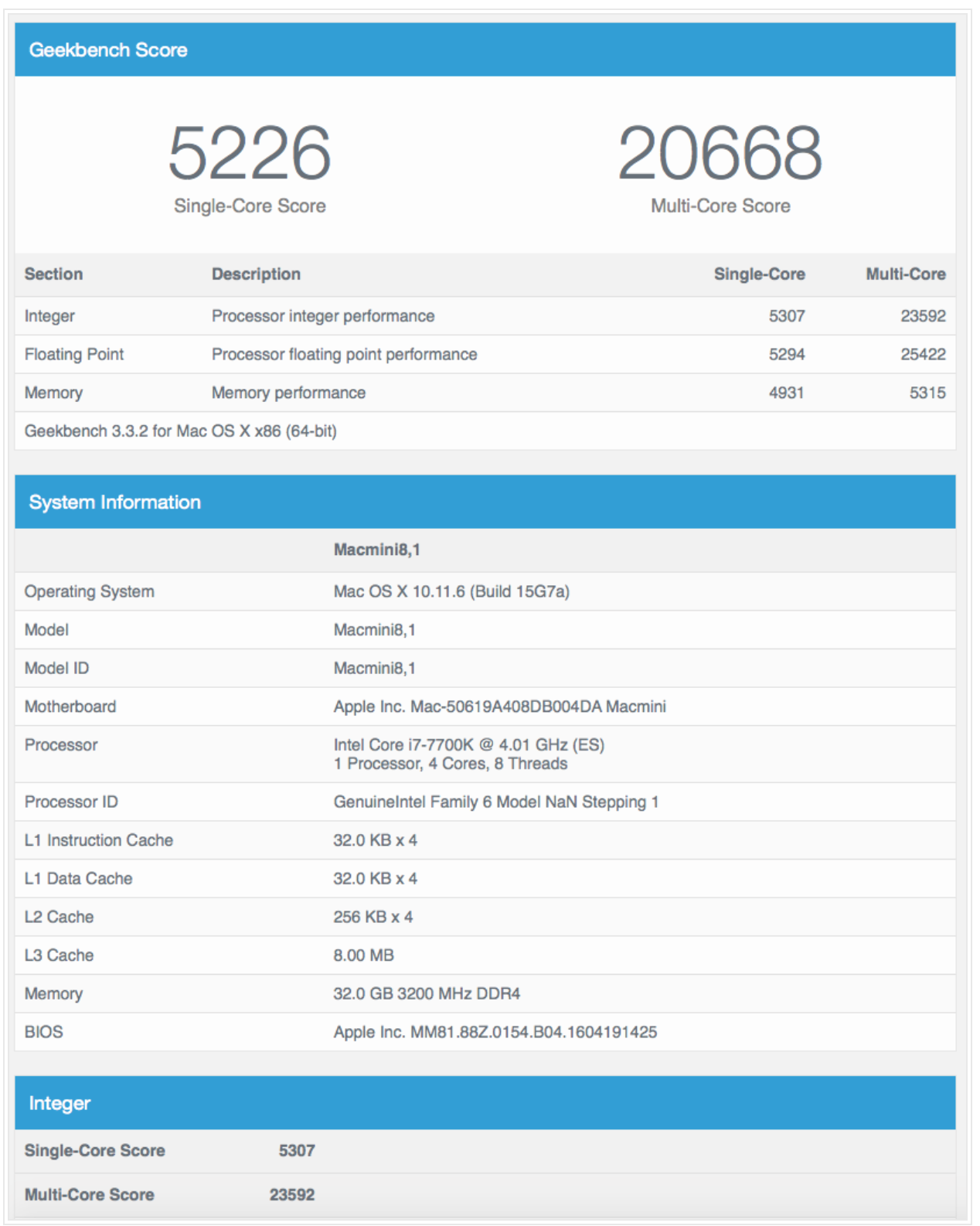Click the Processor ID label
Image resolution: width=980 pixels, height=1226 pixels.
pos(71,802)
